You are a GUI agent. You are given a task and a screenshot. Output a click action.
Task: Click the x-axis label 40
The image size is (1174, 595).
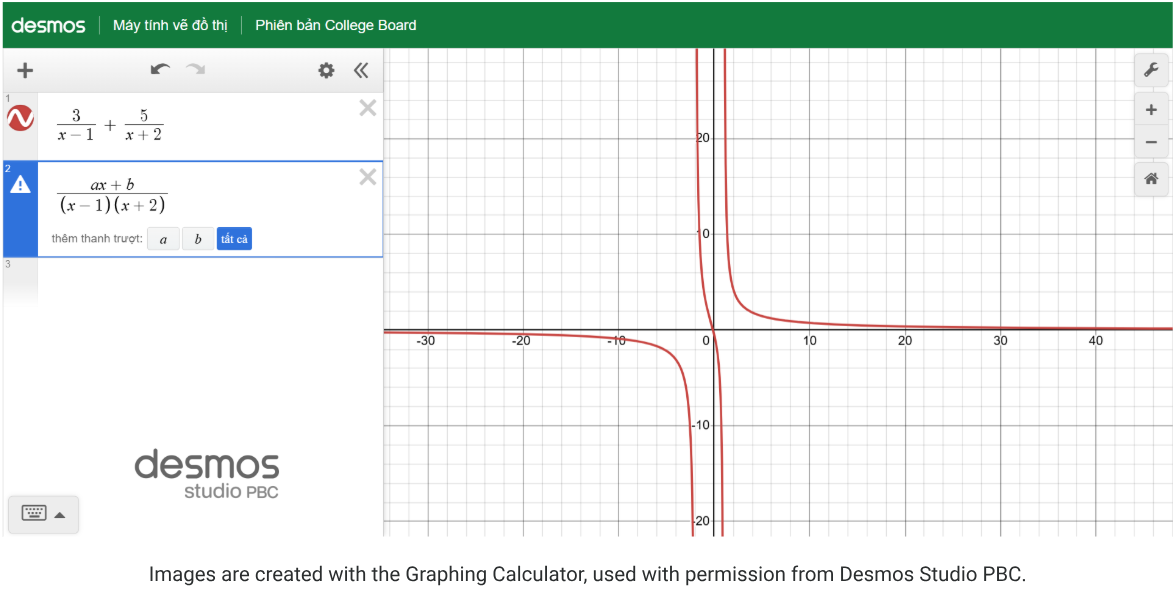pos(1096,341)
